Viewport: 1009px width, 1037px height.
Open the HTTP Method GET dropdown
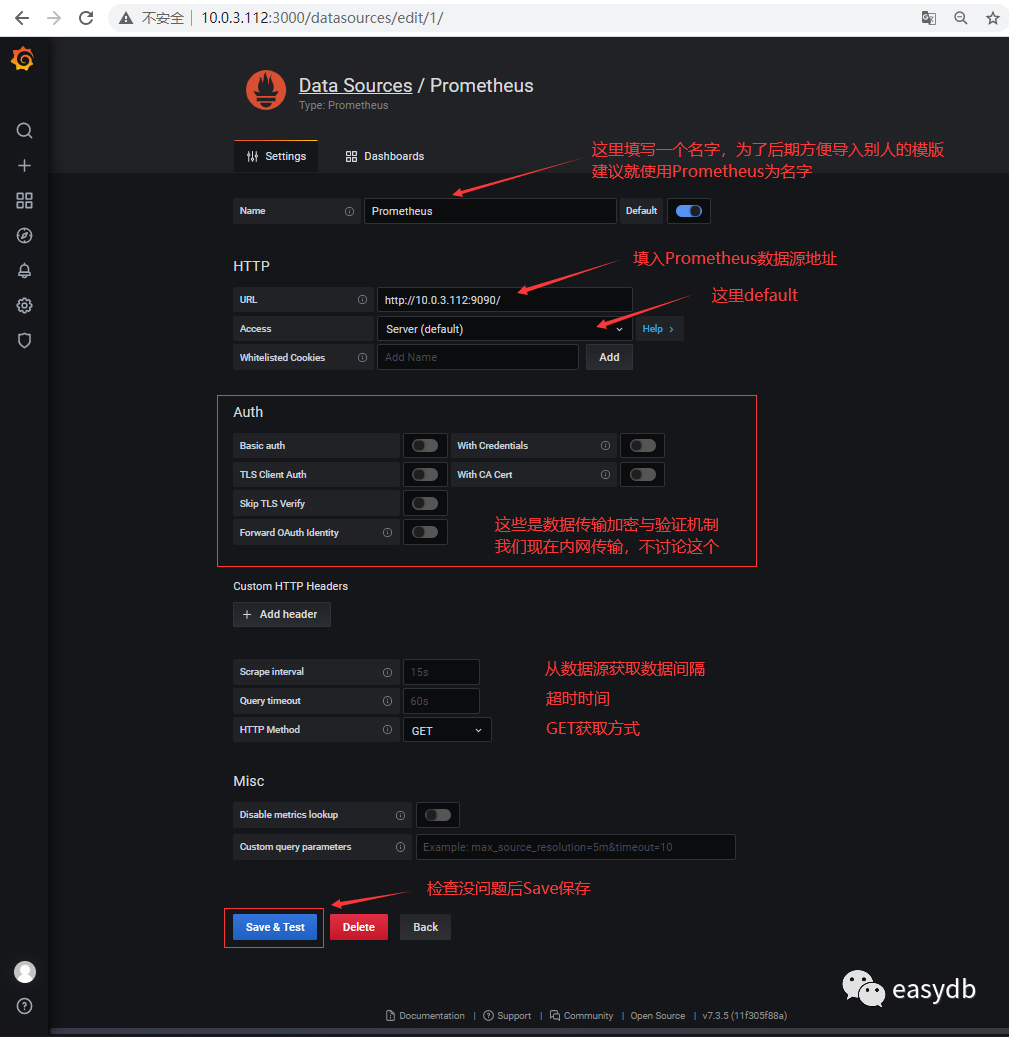click(447, 730)
